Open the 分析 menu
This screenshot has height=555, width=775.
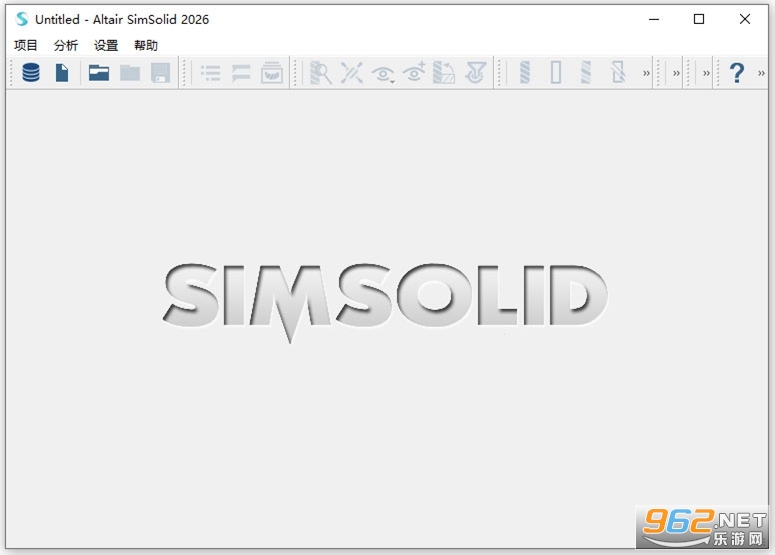point(66,45)
